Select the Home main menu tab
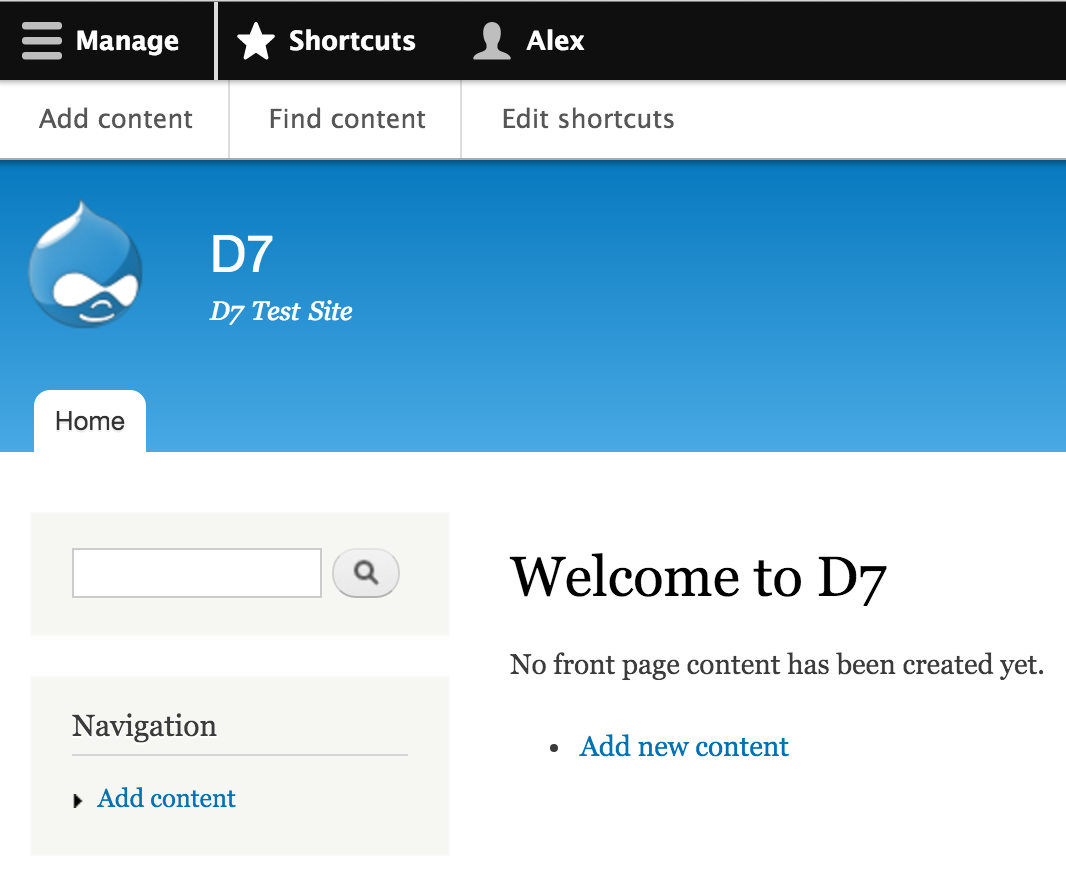This screenshot has width=1066, height=884. point(90,421)
